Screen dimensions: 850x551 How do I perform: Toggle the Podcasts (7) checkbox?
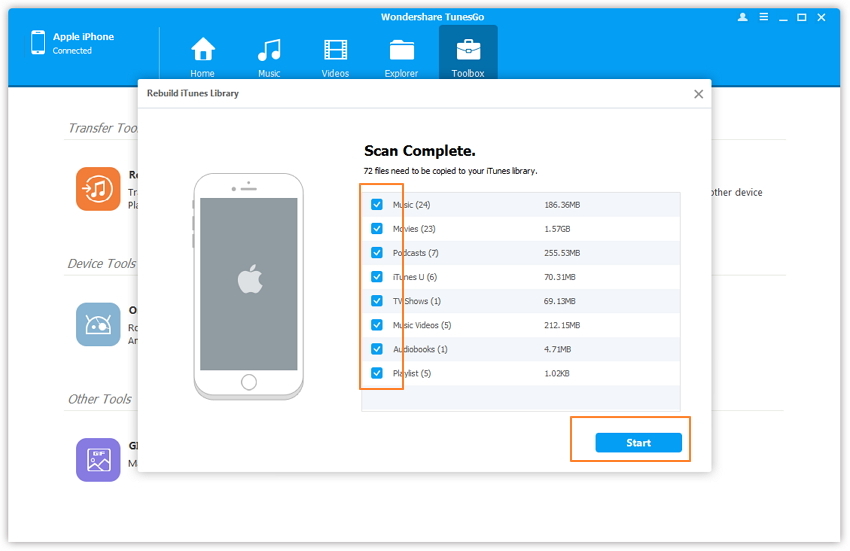(377, 253)
